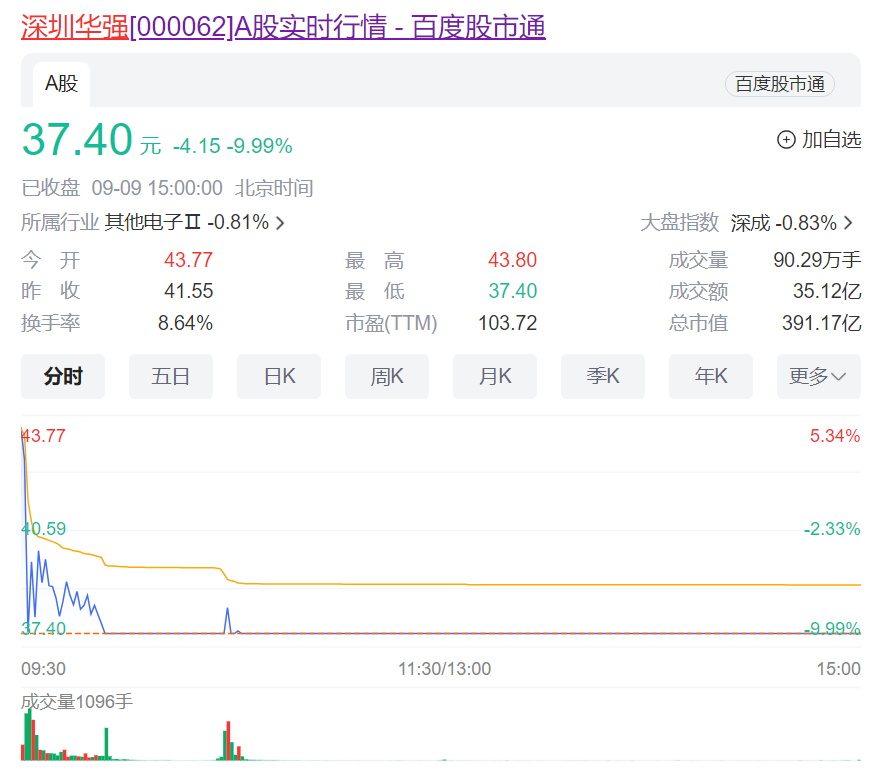Screen dimensions: 886x774
Task: Click the 成交额 value 35.12亿
Action: pos(827,291)
